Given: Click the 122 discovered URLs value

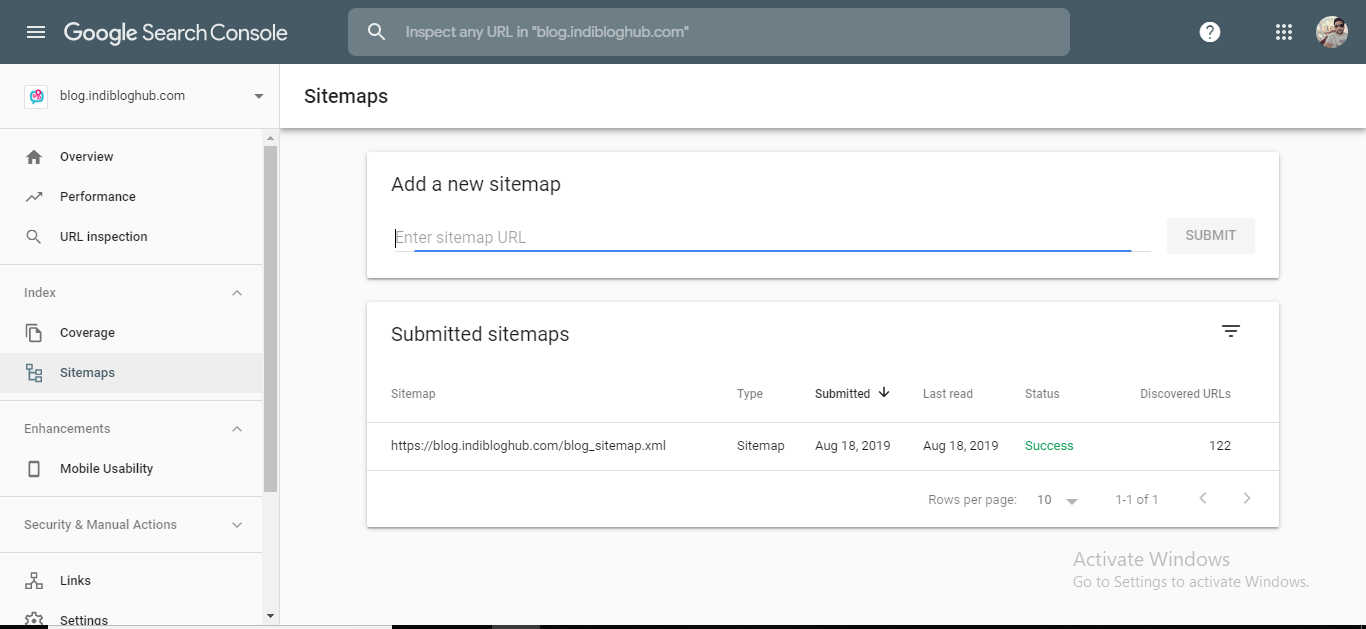Looking at the screenshot, I should click(x=1219, y=446).
